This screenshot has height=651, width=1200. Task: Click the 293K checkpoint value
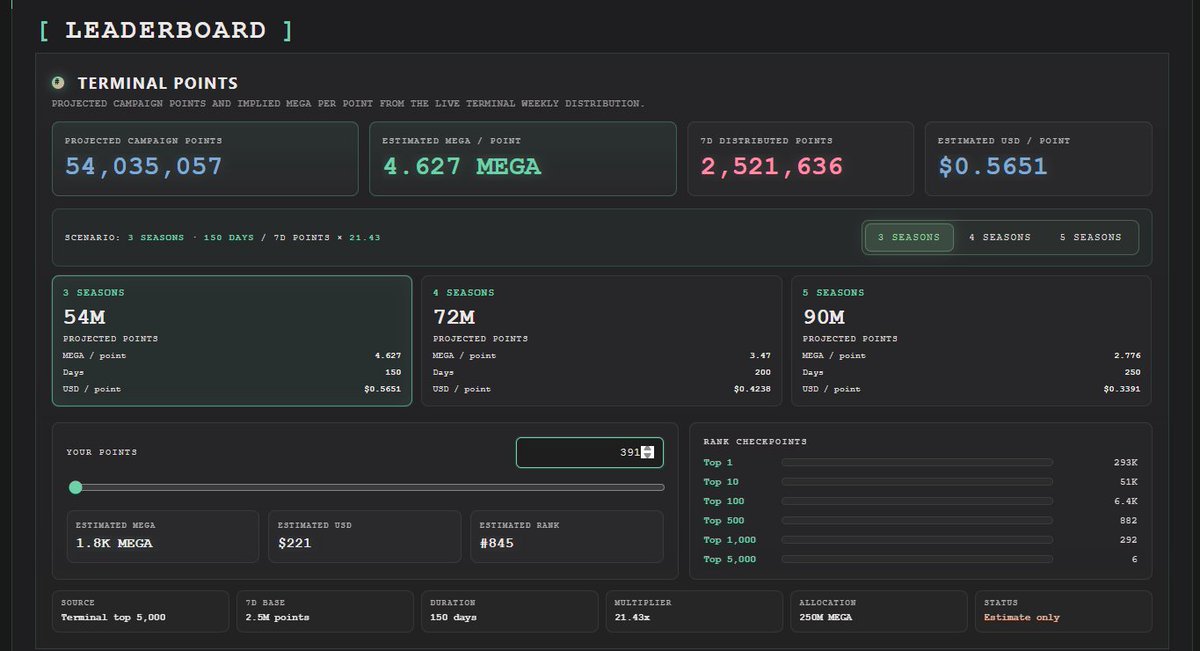tap(1125, 462)
